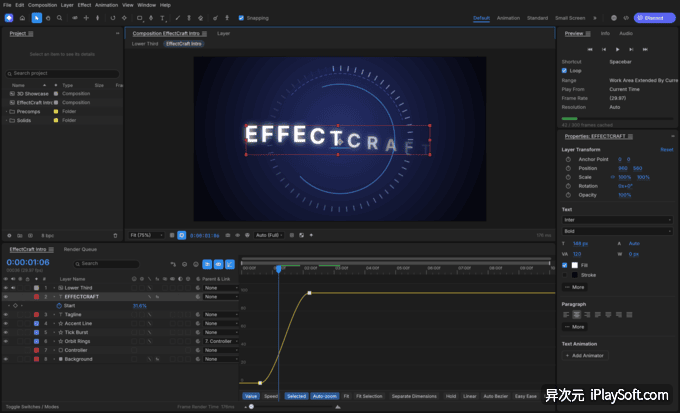Select the Selection arrow tool
This screenshot has width=680, height=413.
click(x=36, y=18)
